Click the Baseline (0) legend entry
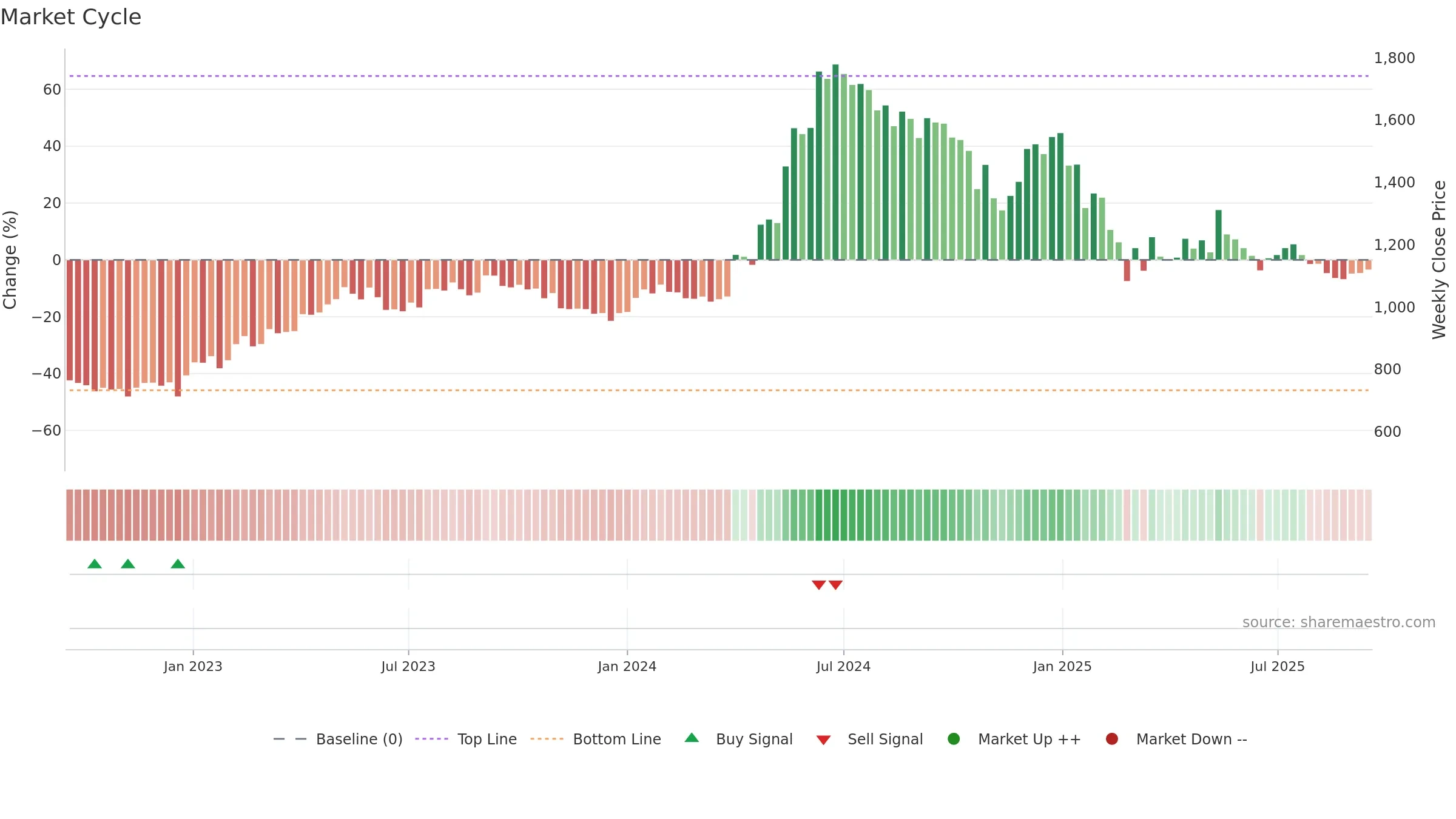The image size is (1456, 819). tap(338, 739)
